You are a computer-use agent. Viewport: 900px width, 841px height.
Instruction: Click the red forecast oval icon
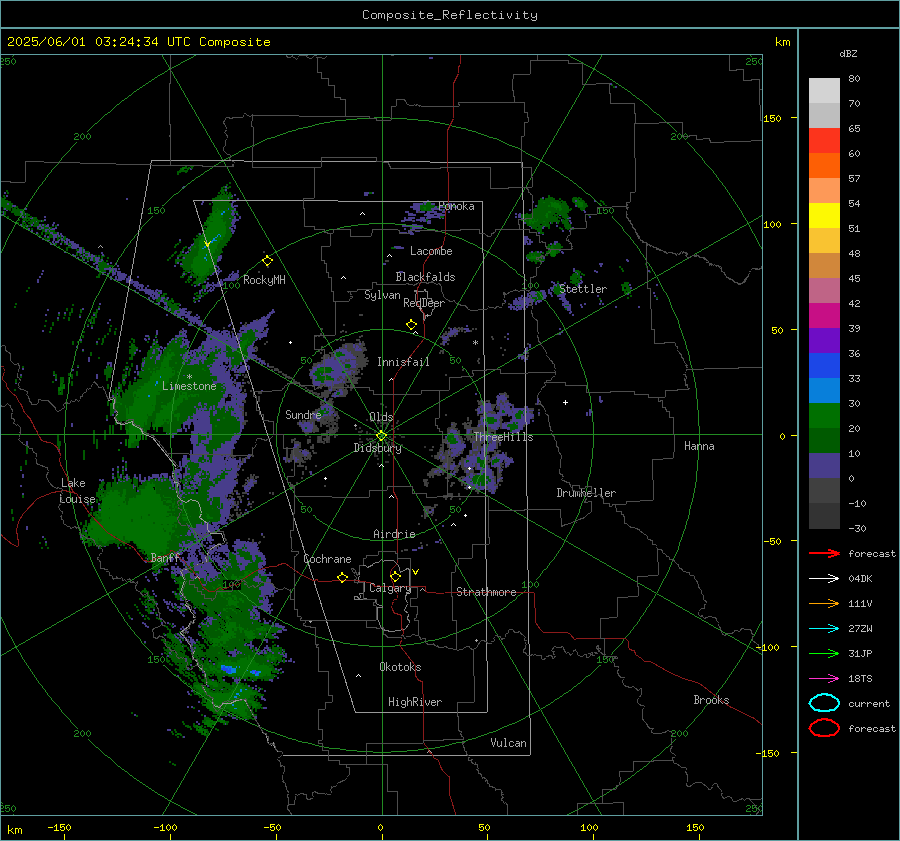[x=824, y=728]
